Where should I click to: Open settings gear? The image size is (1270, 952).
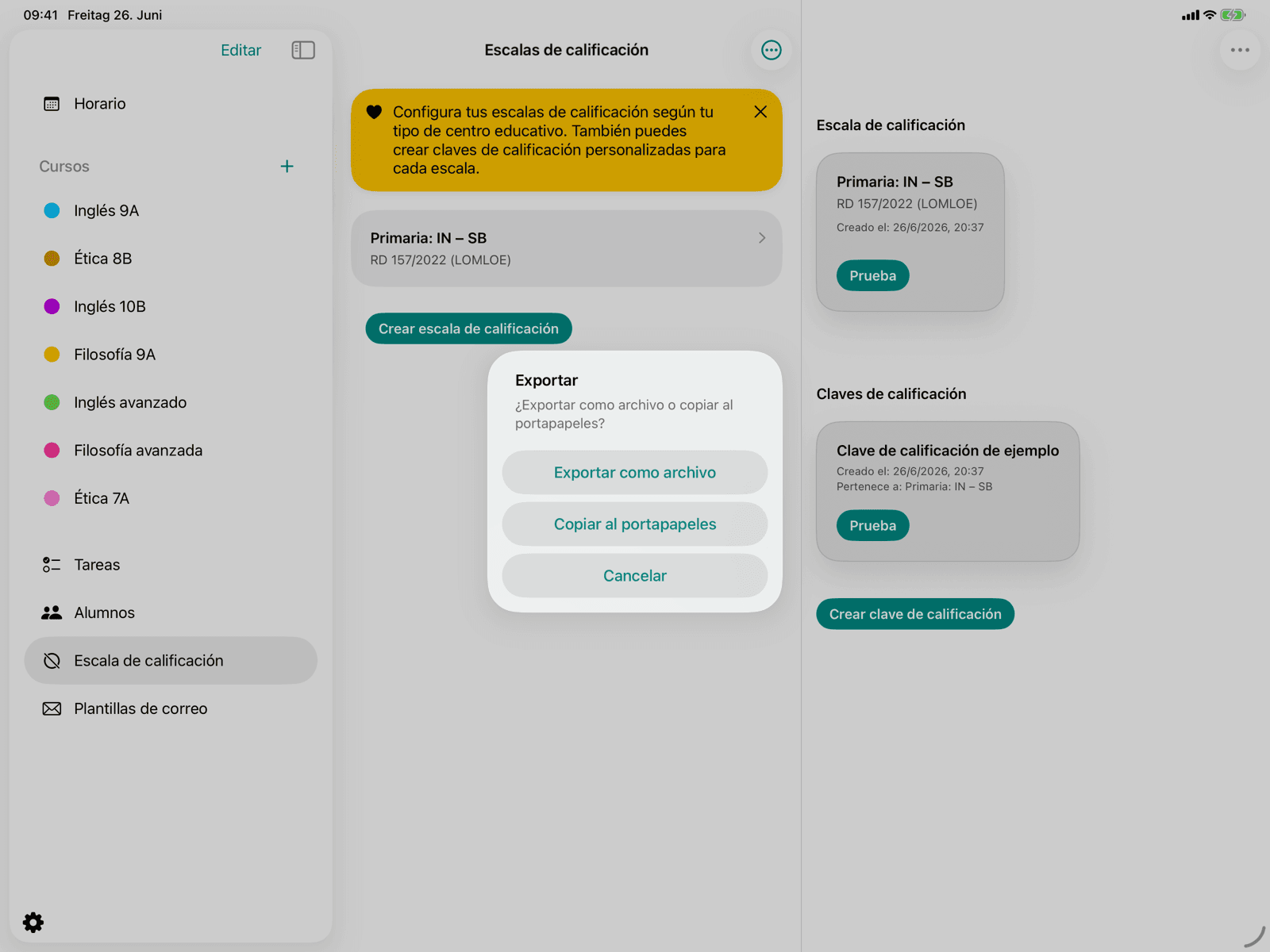pyautogui.click(x=33, y=922)
